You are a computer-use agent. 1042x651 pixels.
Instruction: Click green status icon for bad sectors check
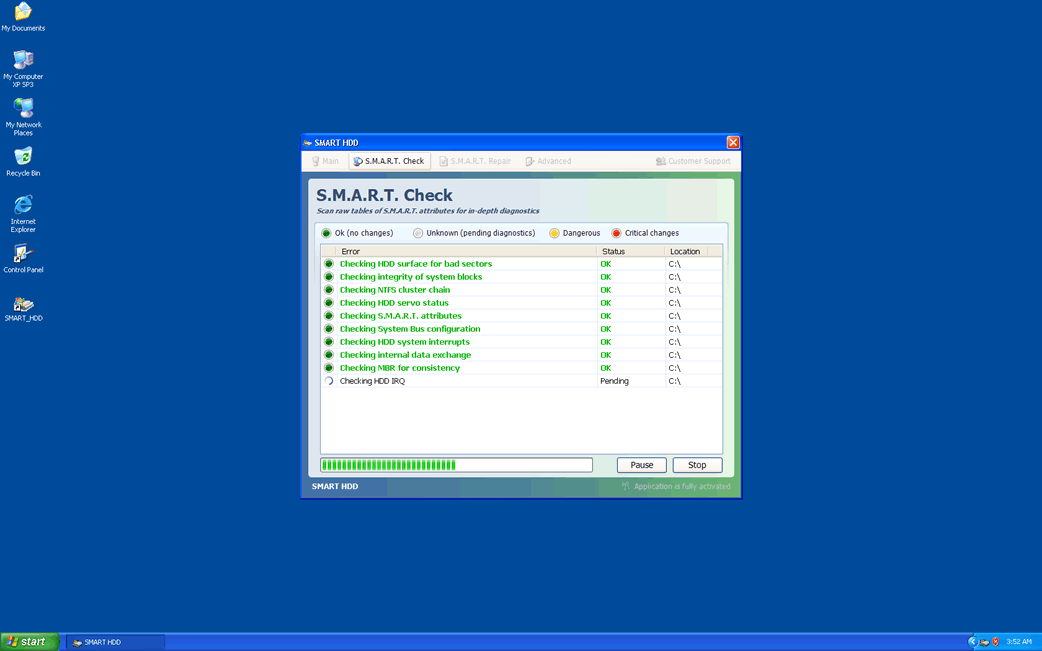click(x=328, y=264)
